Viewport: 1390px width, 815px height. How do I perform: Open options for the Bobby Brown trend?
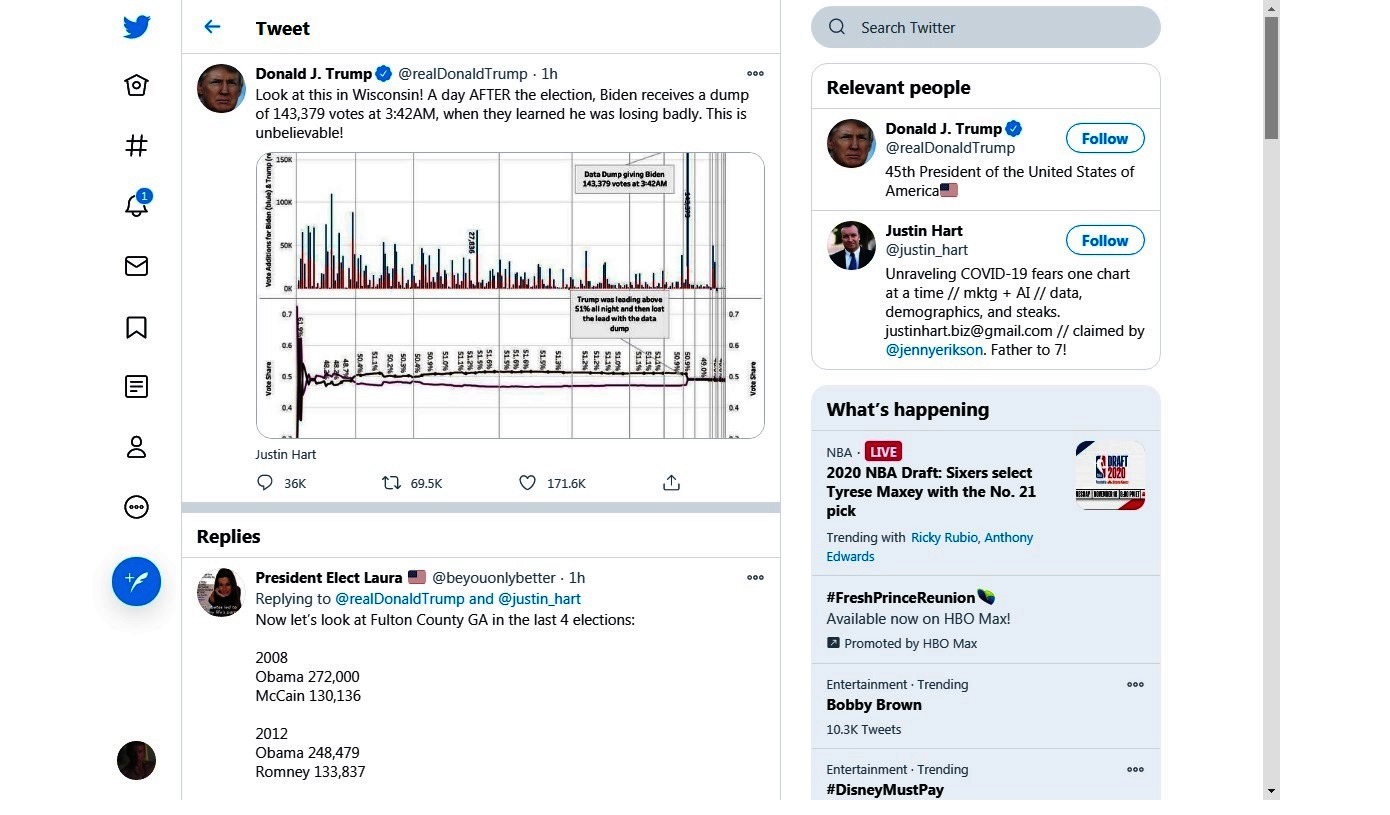click(x=1135, y=684)
